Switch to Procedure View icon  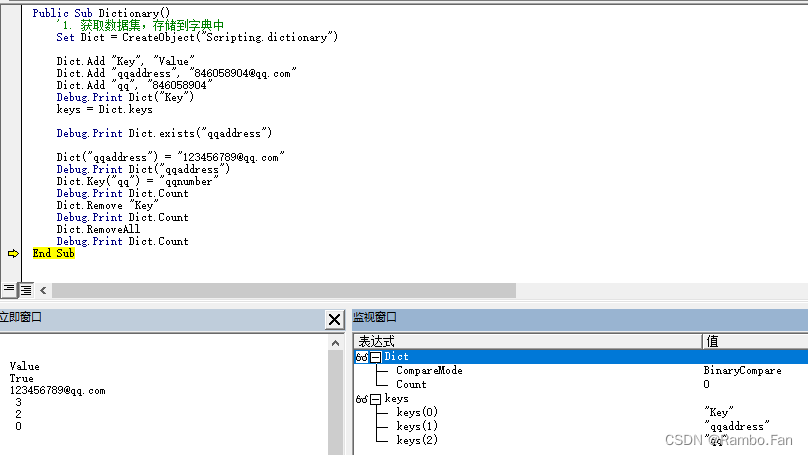[x=9, y=290]
